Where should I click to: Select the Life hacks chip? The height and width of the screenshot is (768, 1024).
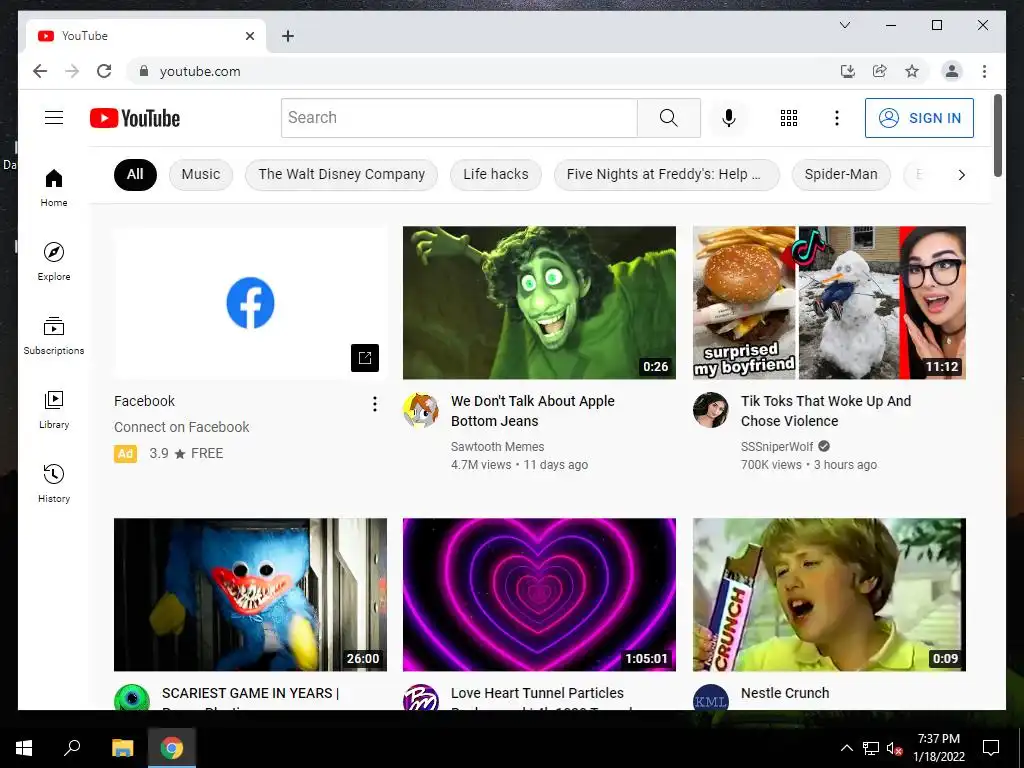pos(496,174)
